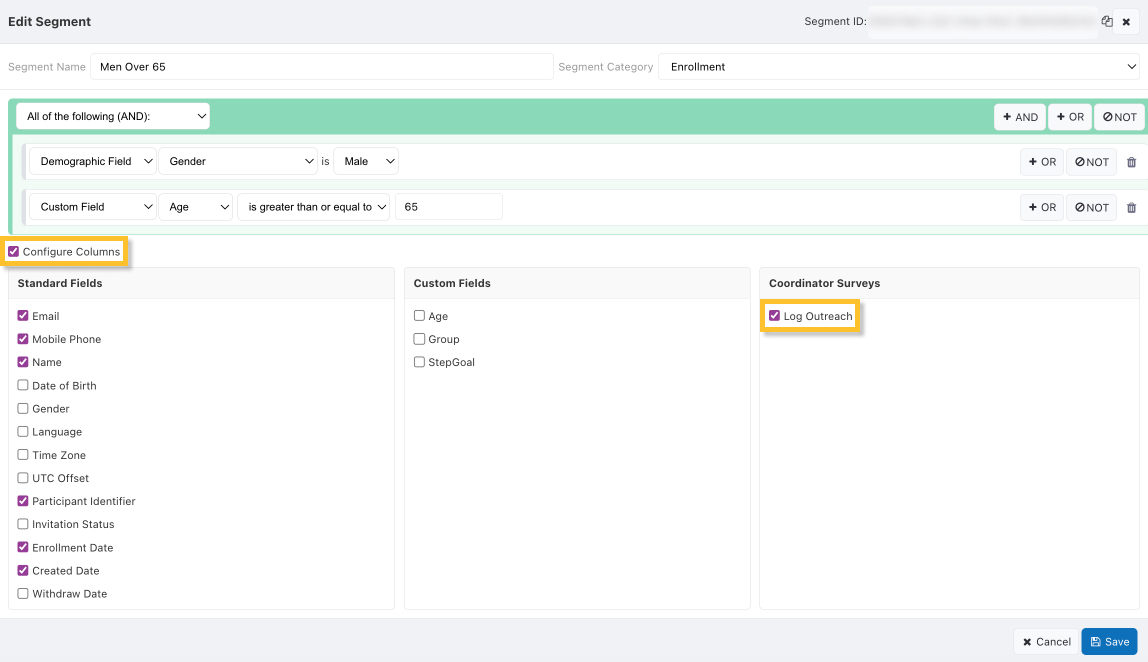Delete the Gender condition row
The height and width of the screenshot is (662, 1148).
[x=1131, y=162]
